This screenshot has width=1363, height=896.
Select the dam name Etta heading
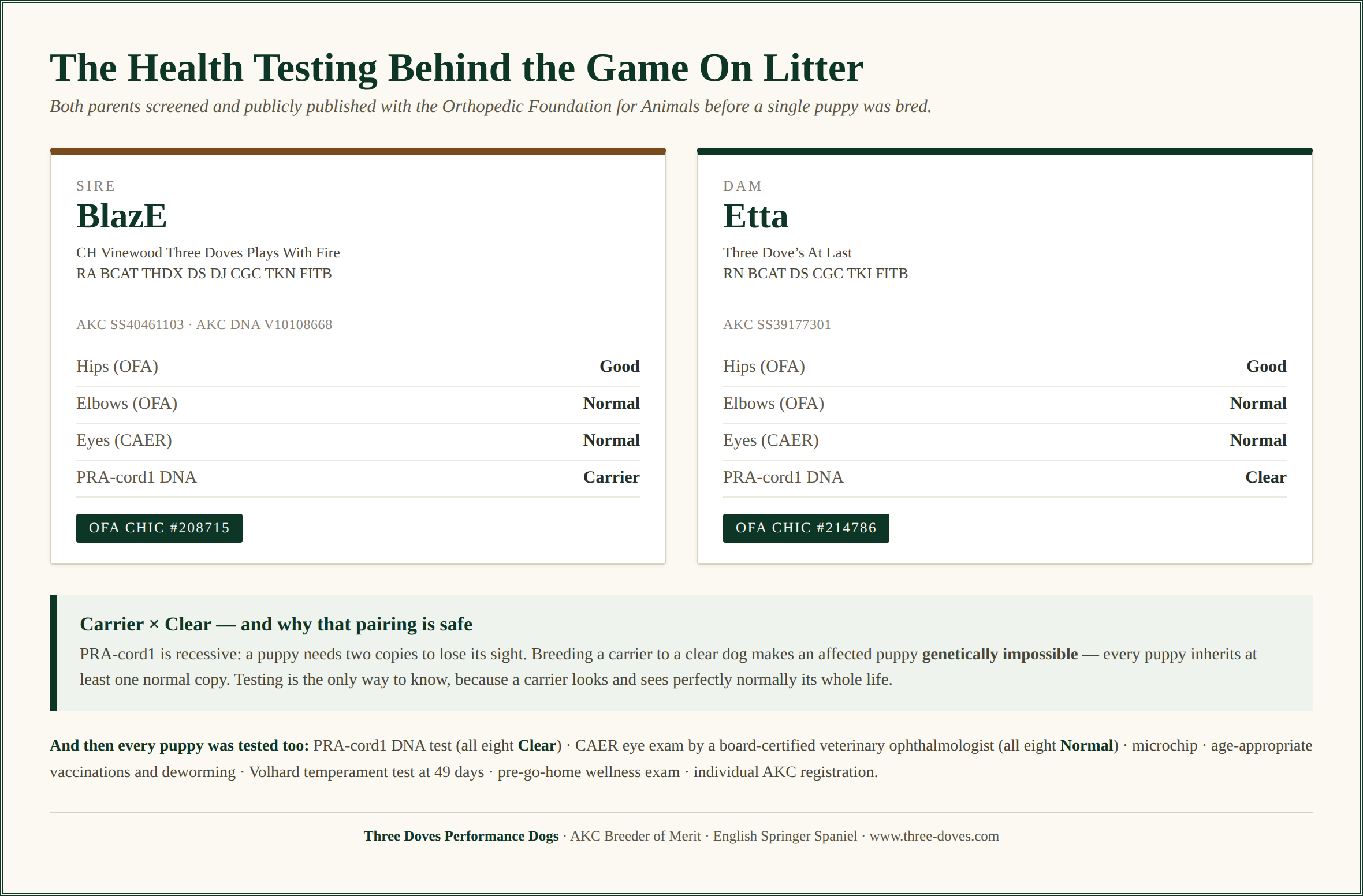coord(755,216)
